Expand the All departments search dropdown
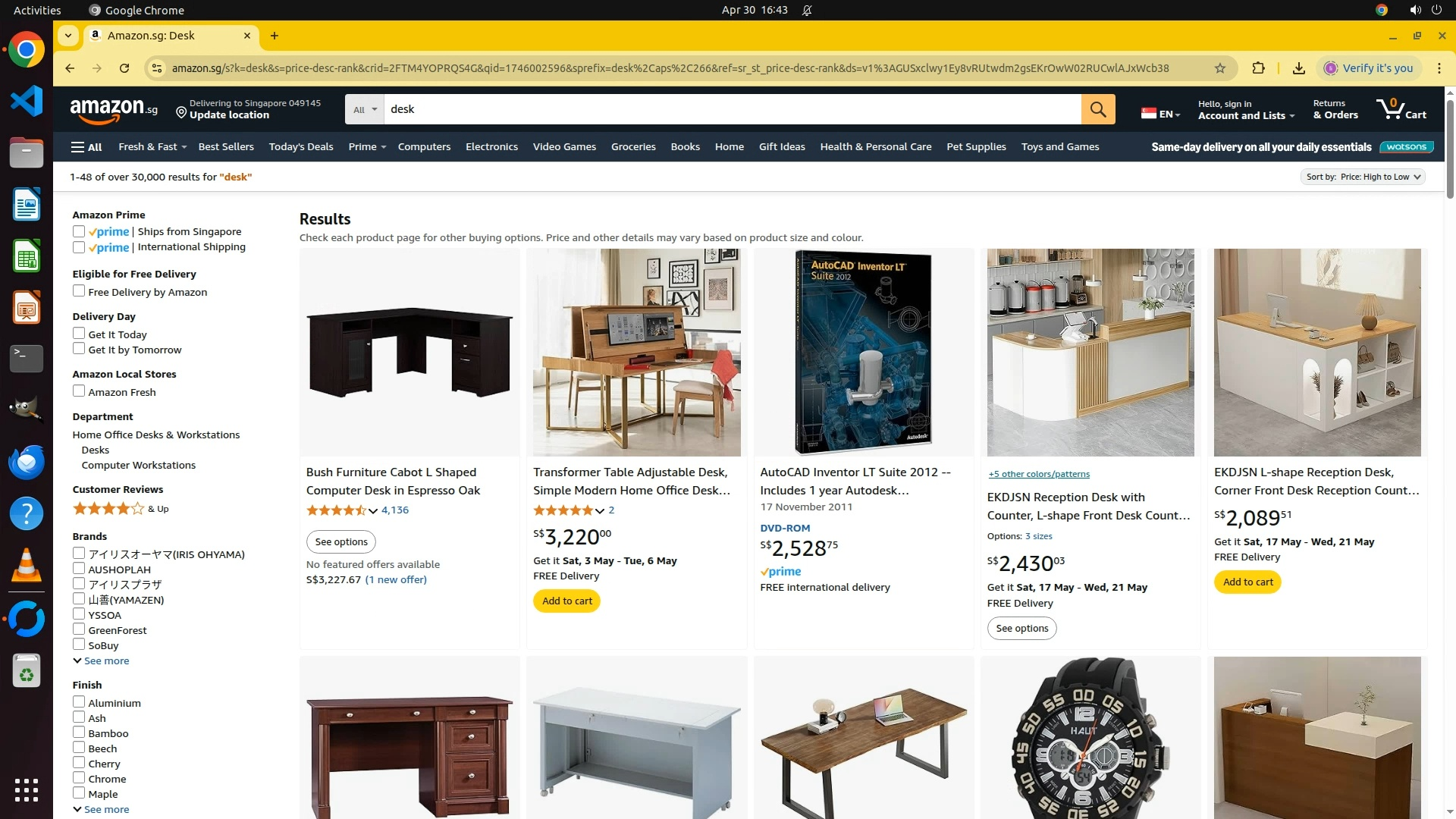 coord(365,109)
